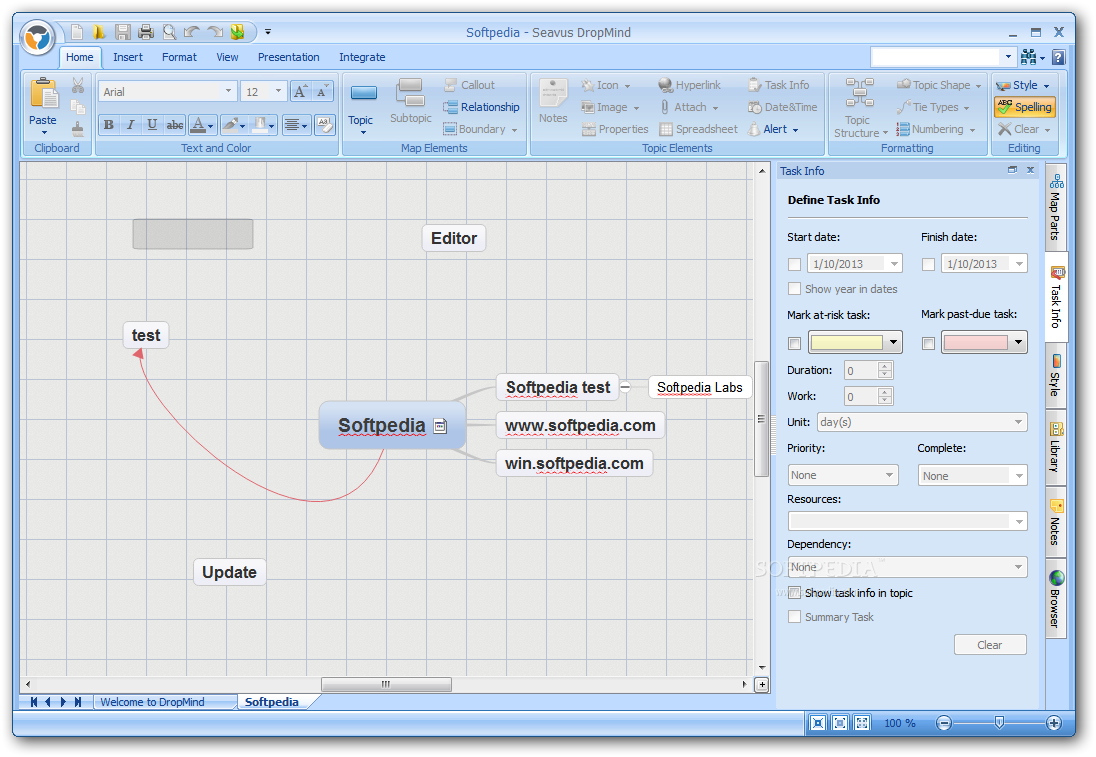1096x757 pixels.
Task: Select the Softpedia Labs subtopic
Action: coord(700,387)
